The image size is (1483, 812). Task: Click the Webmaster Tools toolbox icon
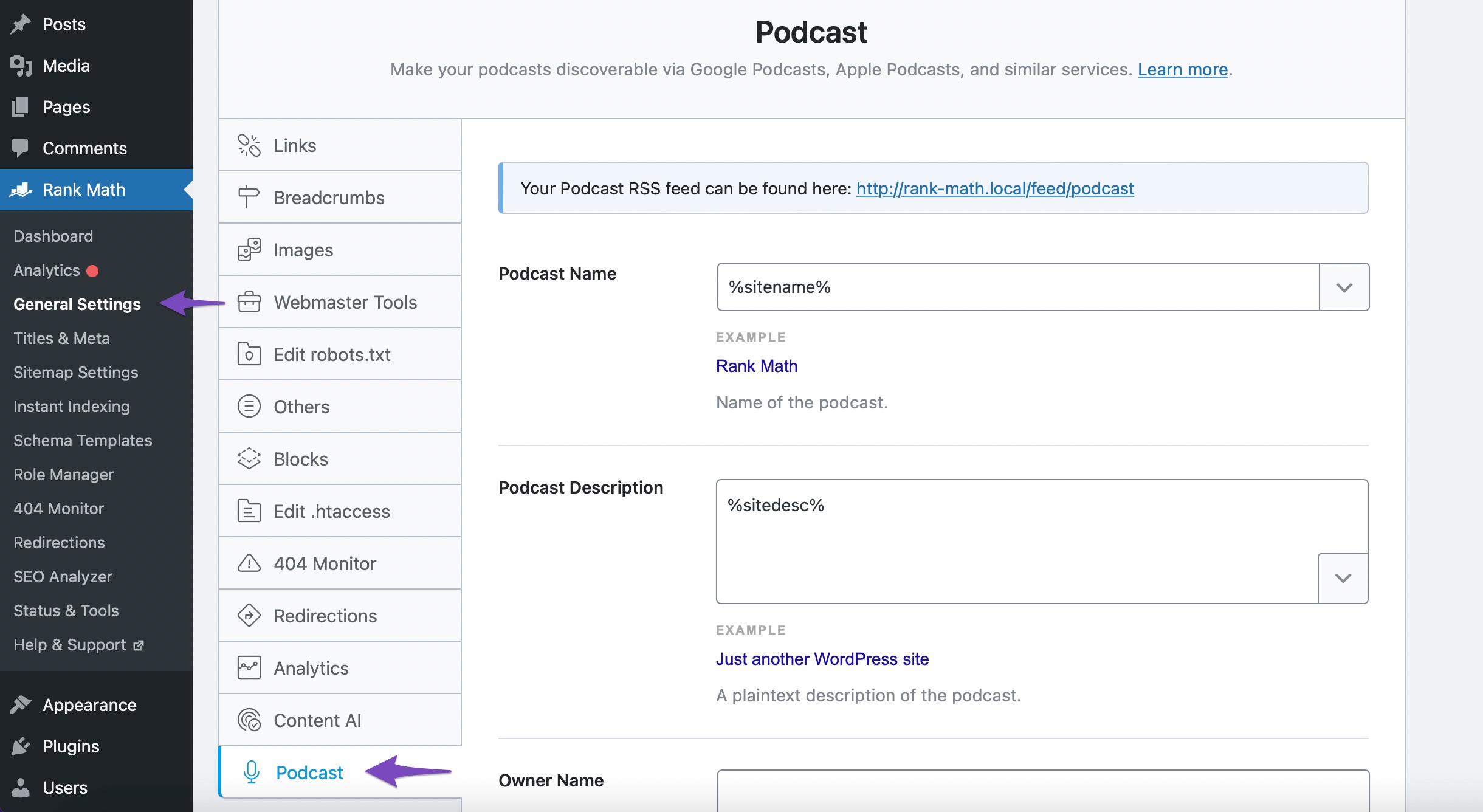pos(249,302)
